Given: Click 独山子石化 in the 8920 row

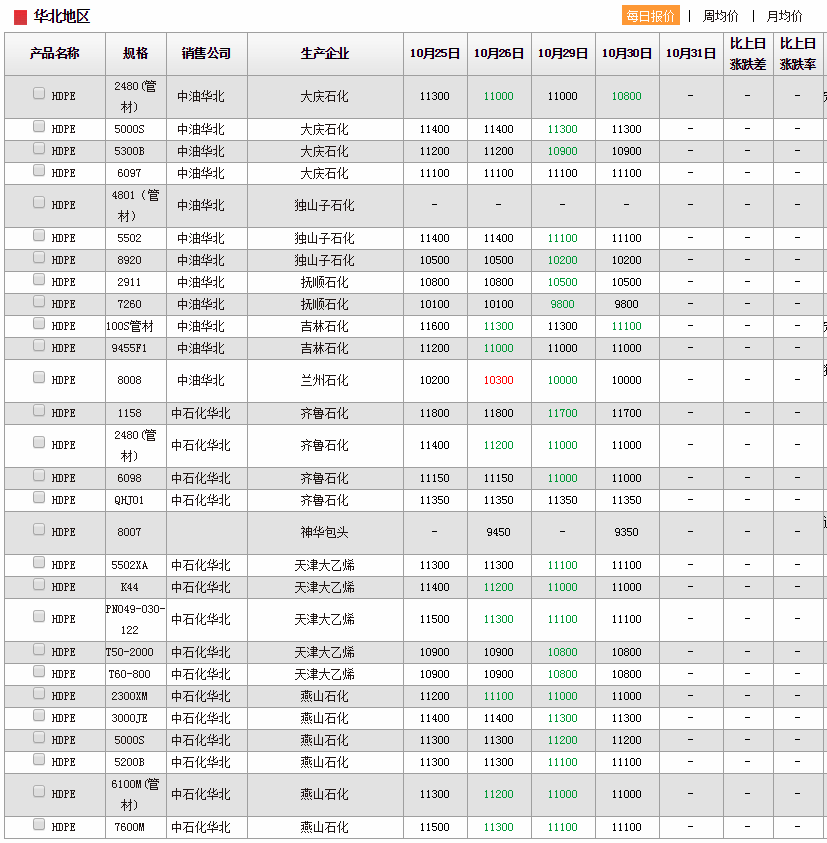Looking at the screenshot, I should (x=324, y=260).
